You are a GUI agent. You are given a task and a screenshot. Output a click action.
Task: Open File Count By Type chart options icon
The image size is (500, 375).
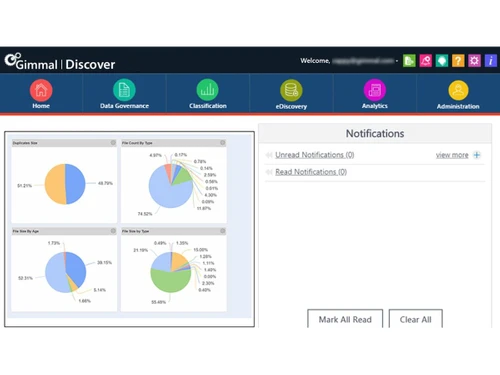[x=223, y=143]
